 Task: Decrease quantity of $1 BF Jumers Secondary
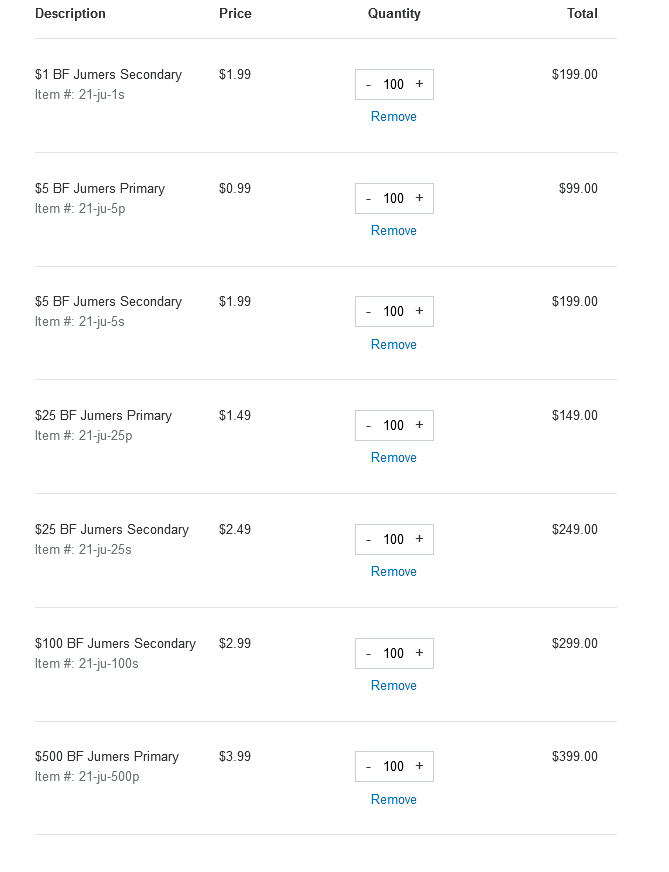pos(368,85)
